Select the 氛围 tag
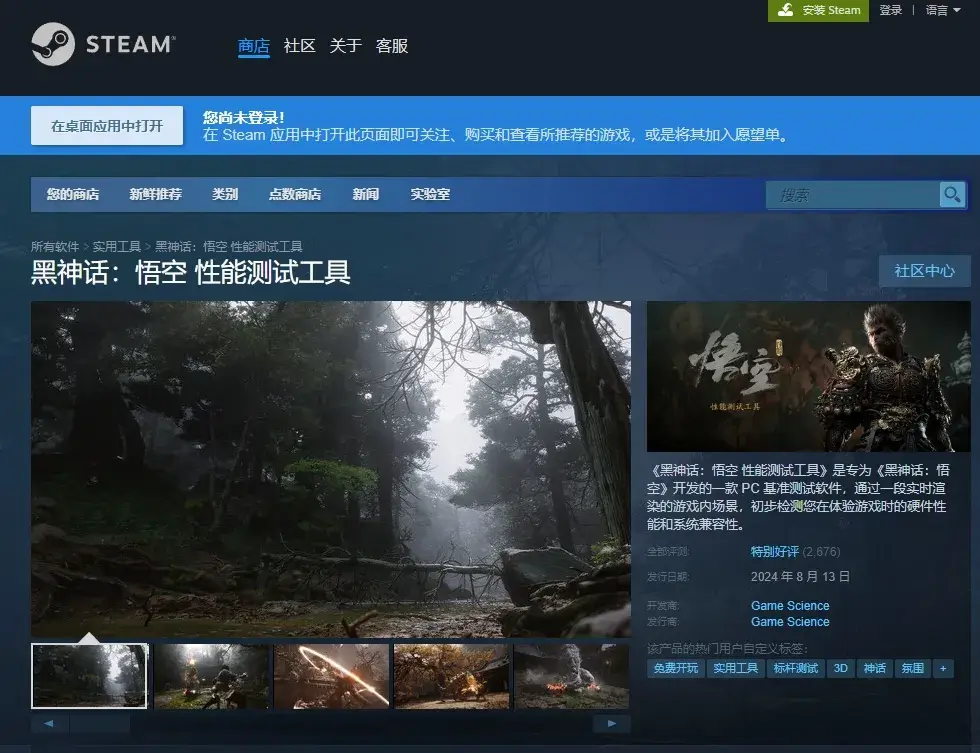This screenshot has width=980, height=753. 912,669
